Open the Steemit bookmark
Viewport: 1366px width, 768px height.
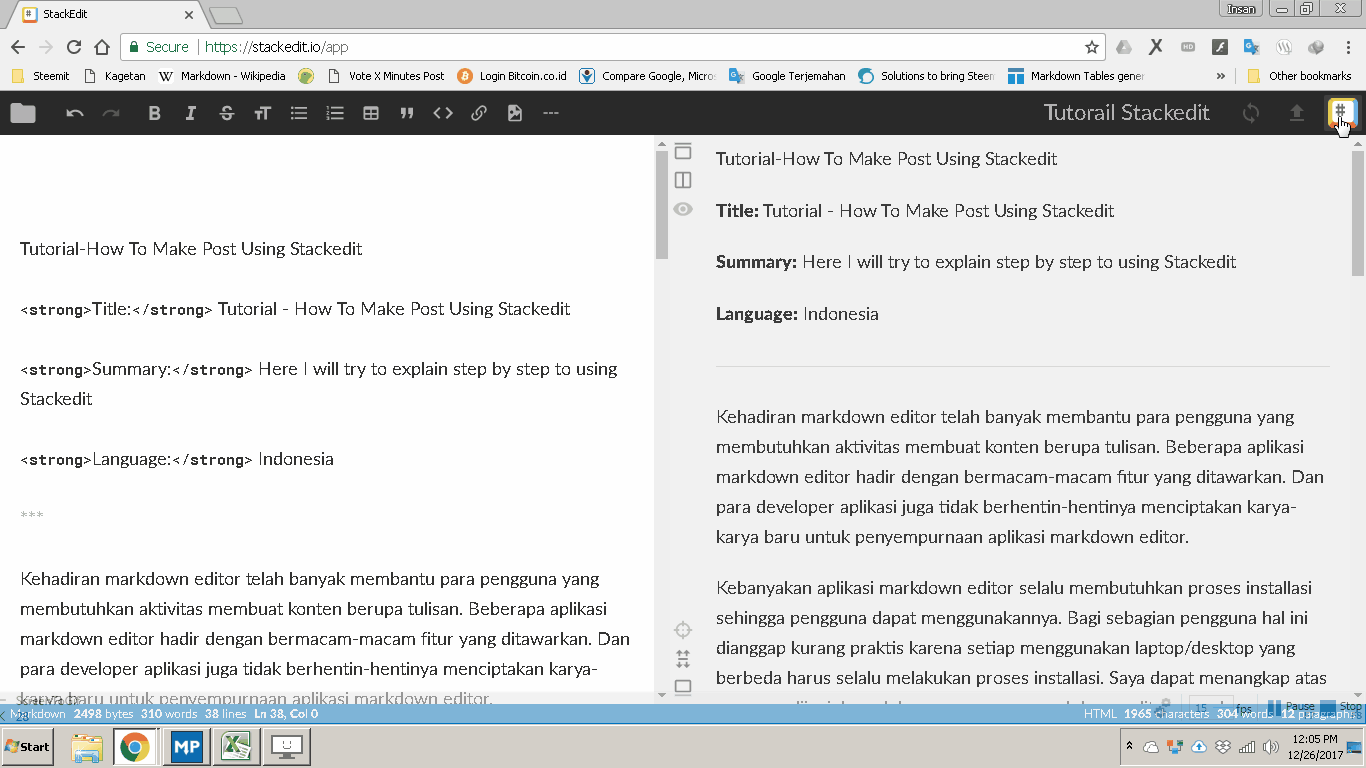point(41,76)
